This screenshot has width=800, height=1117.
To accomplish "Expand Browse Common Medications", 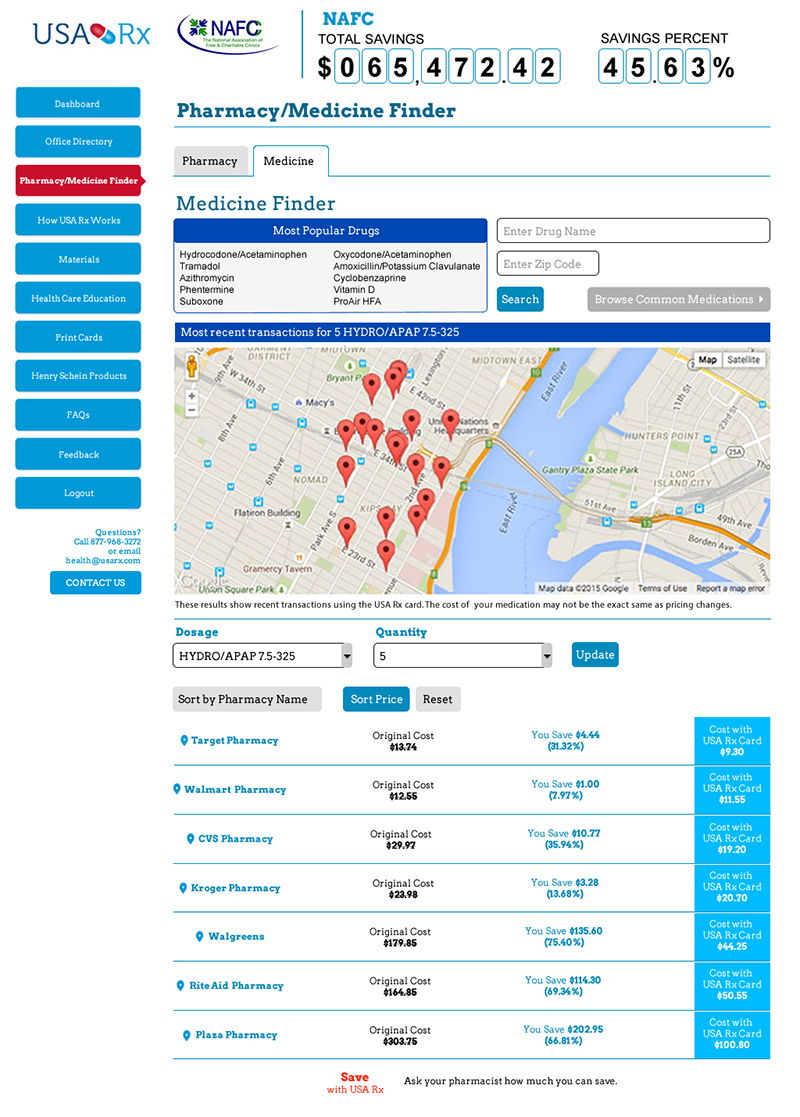I will tap(679, 299).
